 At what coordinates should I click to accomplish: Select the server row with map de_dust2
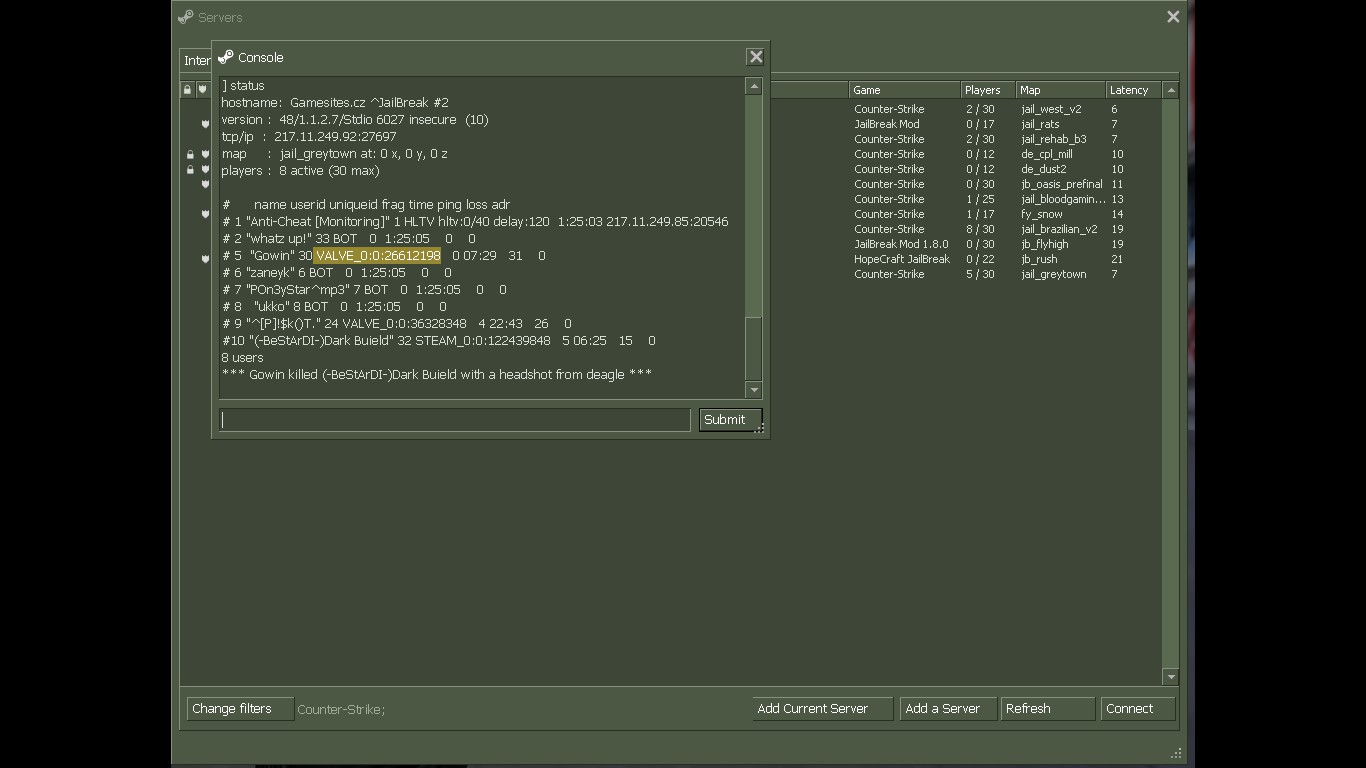tap(671, 169)
